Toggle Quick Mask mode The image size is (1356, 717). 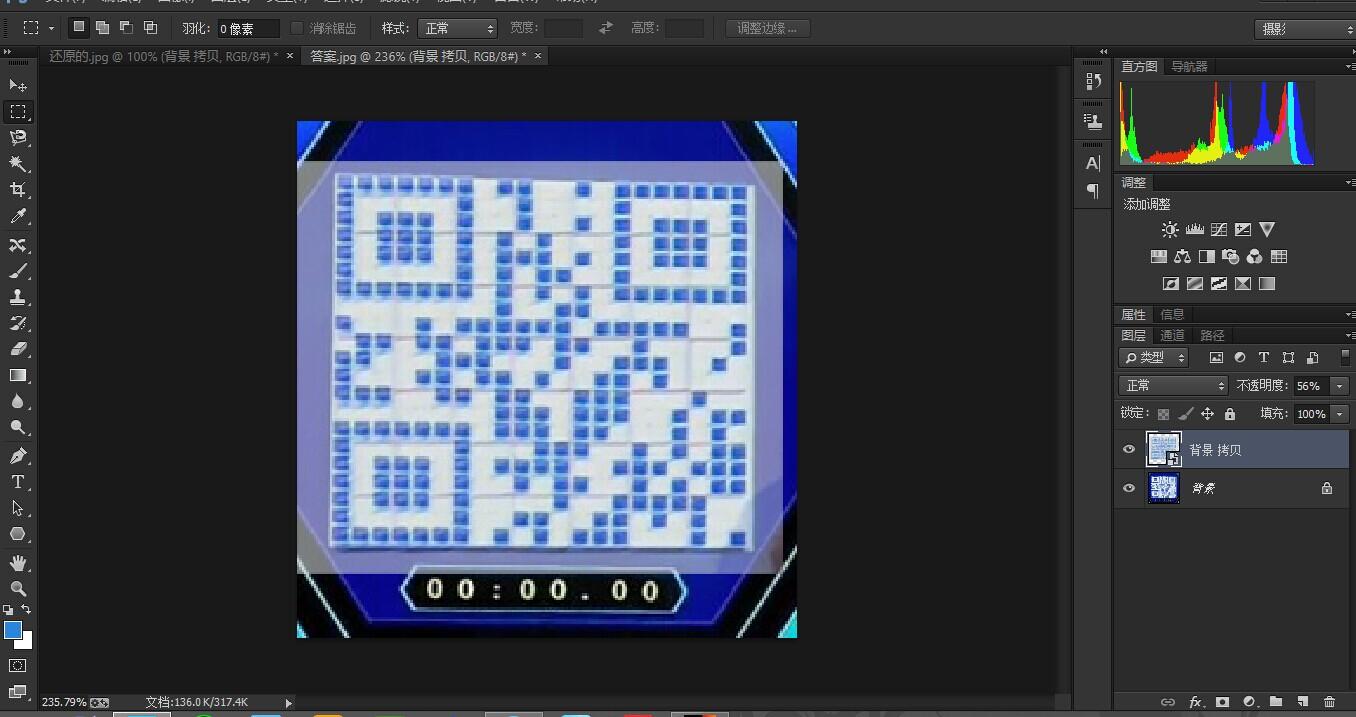coord(18,665)
